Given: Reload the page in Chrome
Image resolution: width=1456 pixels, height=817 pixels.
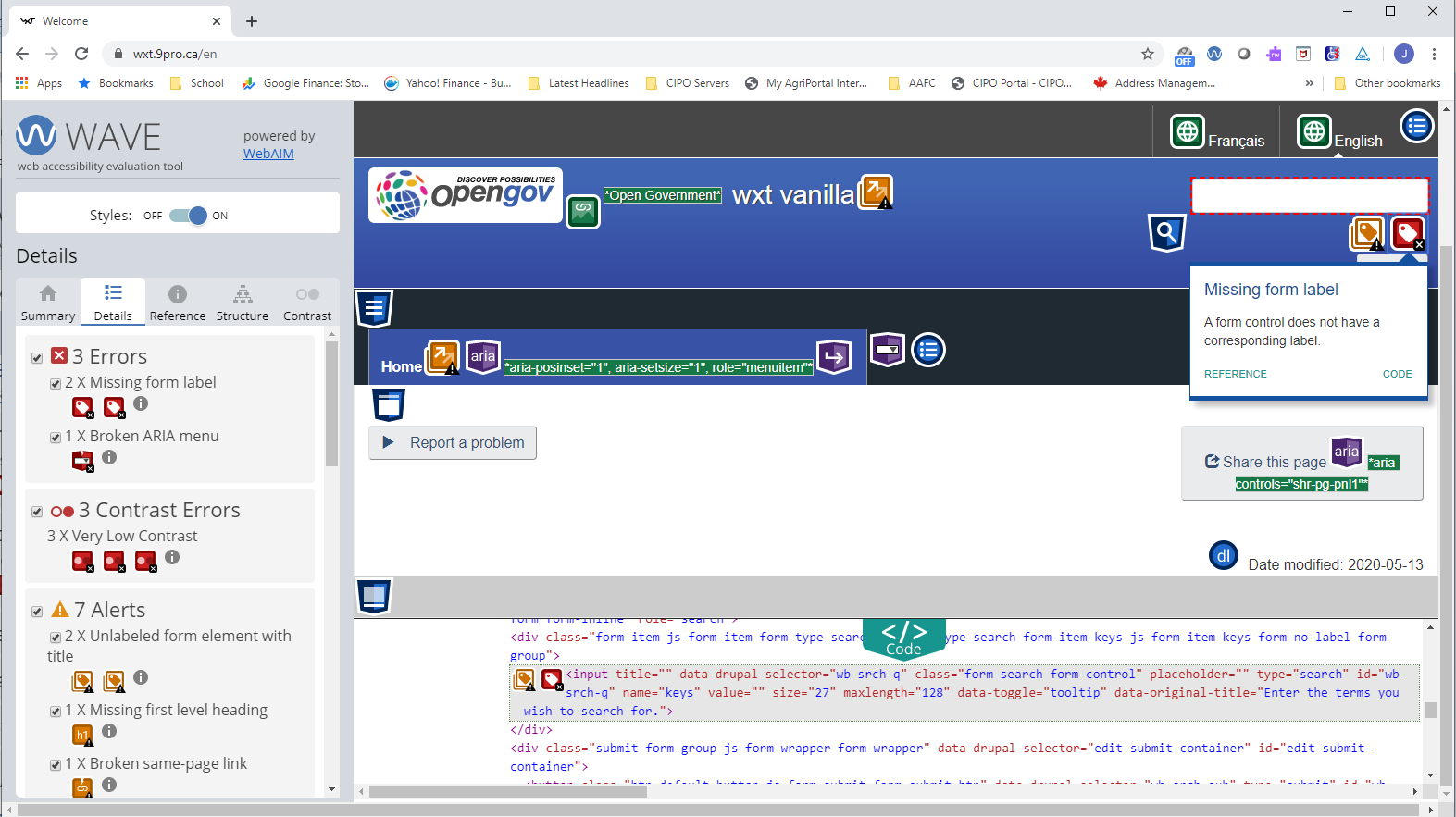Looking at the screenshot, I should coord(81,54).
